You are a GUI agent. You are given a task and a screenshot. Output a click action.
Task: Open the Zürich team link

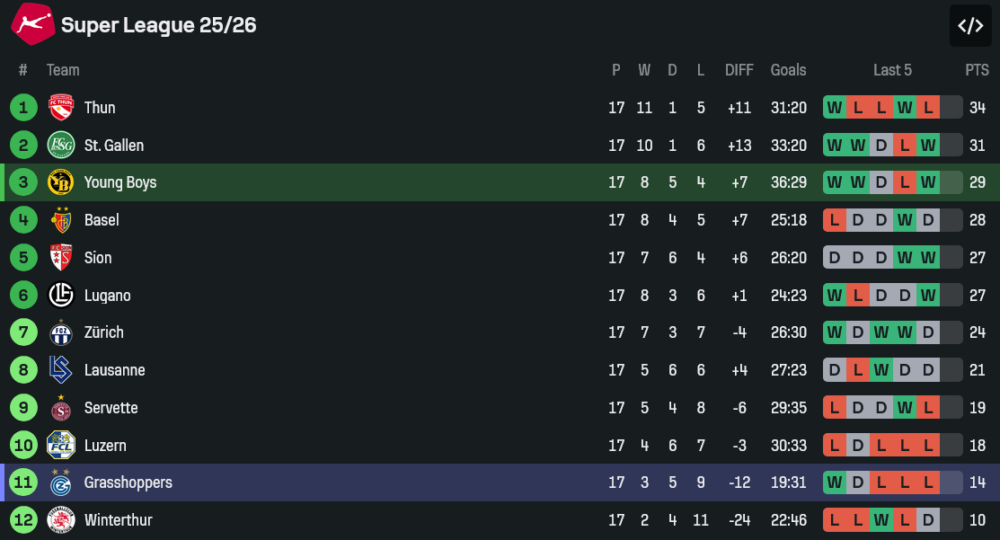coord(104,333)
